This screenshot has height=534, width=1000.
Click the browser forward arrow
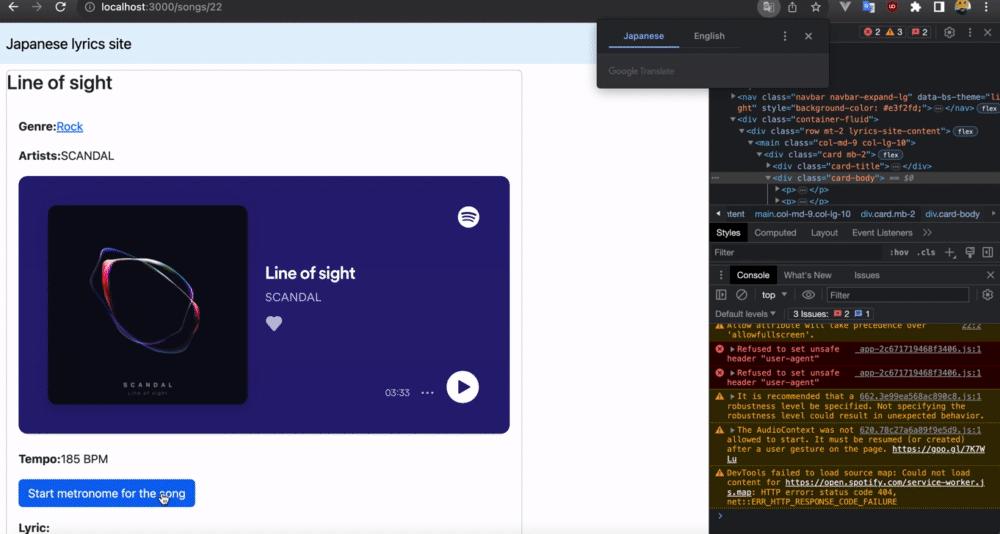[x=37, y=7]
